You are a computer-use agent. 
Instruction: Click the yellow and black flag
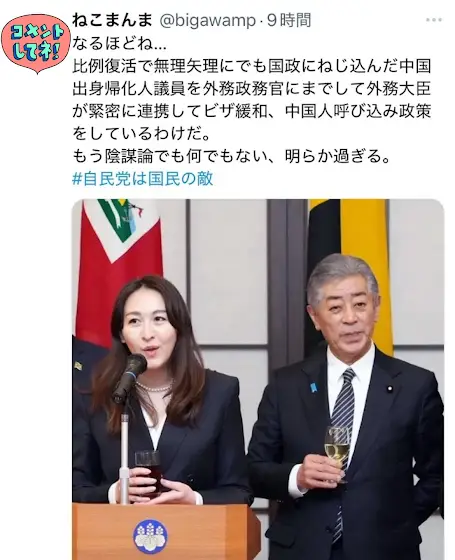point(352,250)
